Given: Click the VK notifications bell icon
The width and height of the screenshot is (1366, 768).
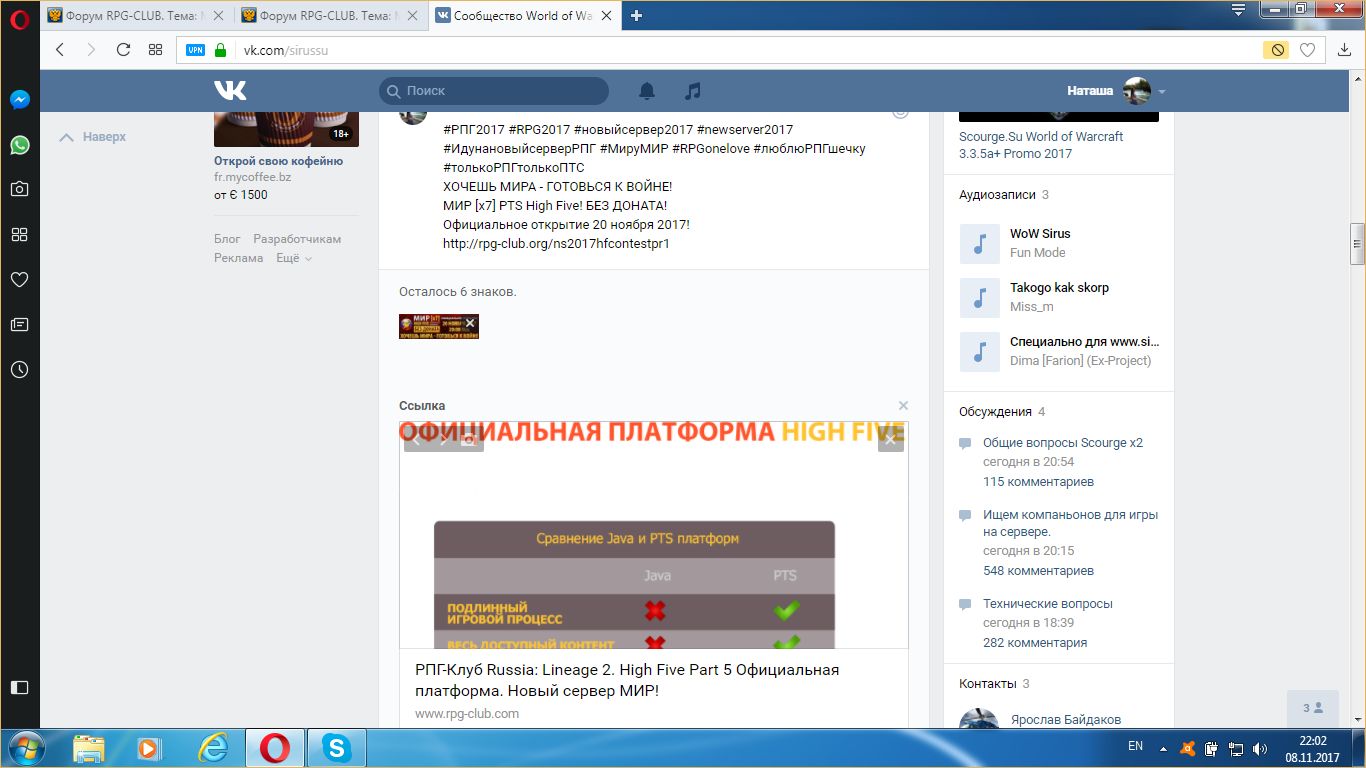Looking at the screenshot, I should point(647,91).
